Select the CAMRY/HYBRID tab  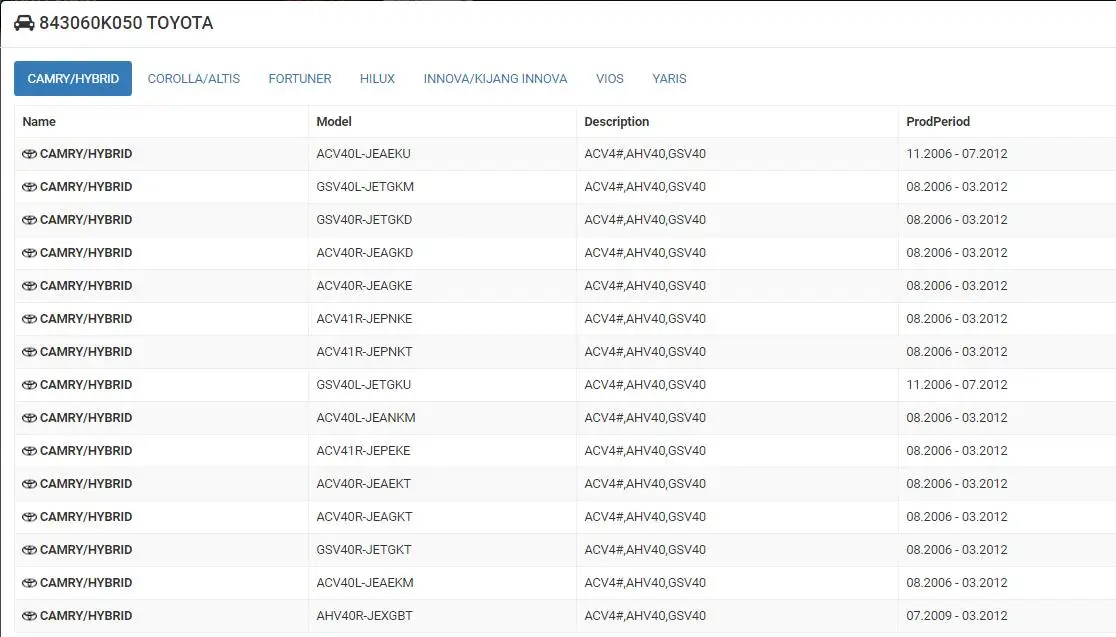tap(73, 78)
